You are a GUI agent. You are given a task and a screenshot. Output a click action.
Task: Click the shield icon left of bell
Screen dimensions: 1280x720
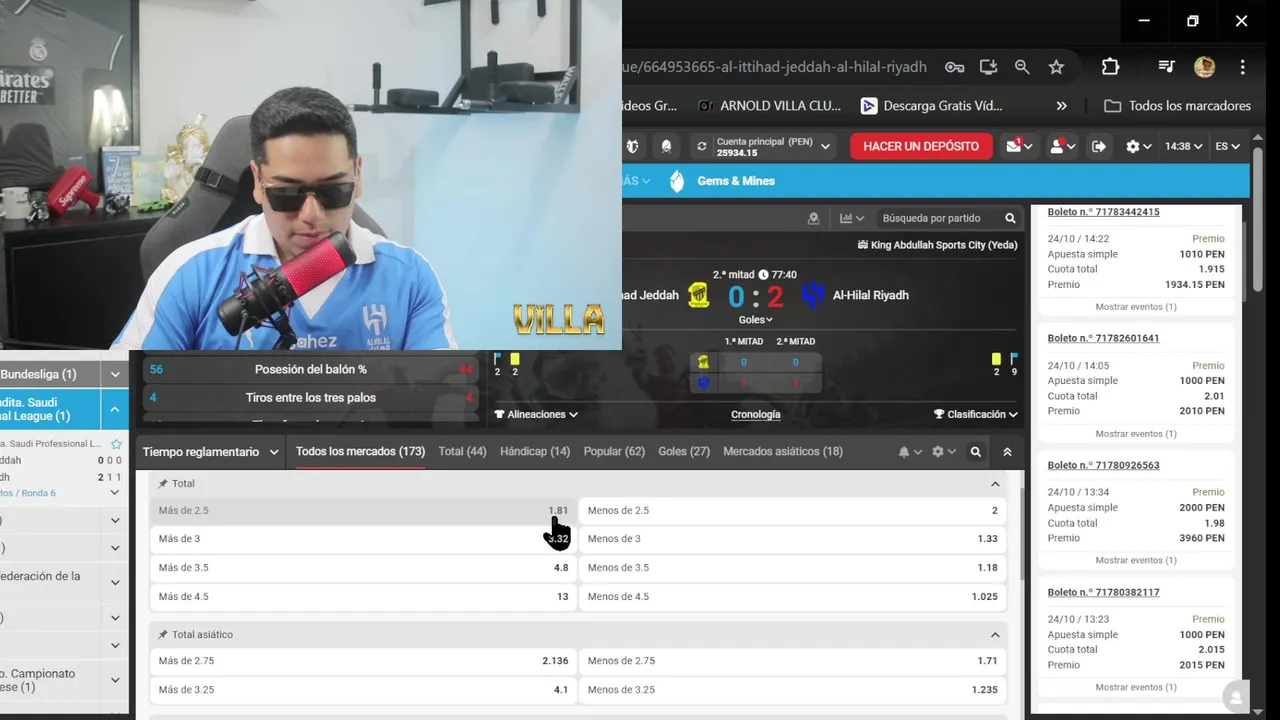[632, 146]
